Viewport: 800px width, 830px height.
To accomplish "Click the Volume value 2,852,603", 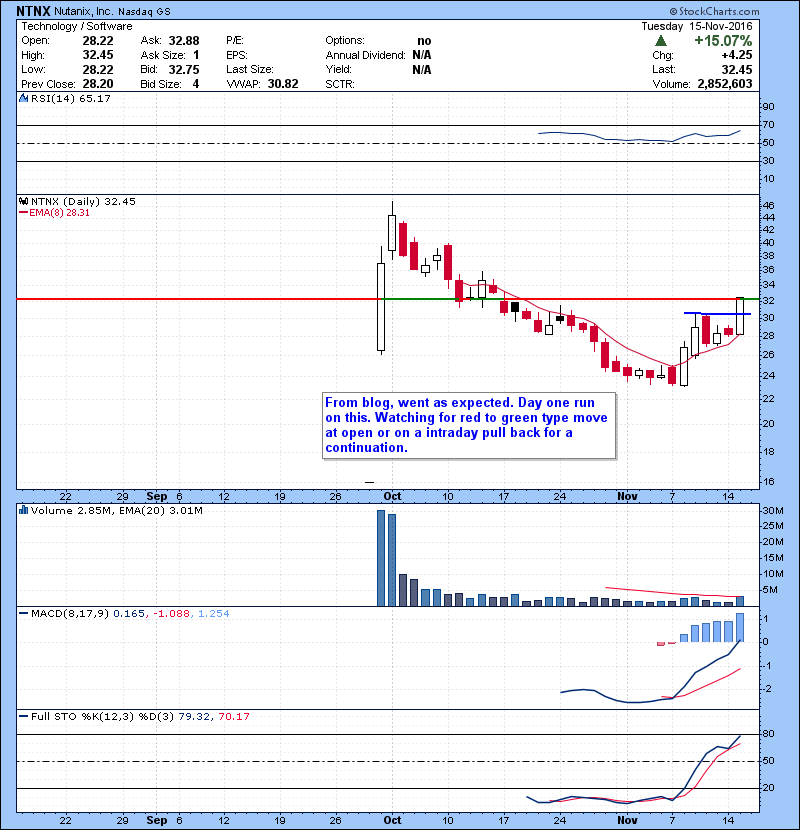I will pos(725,84).
